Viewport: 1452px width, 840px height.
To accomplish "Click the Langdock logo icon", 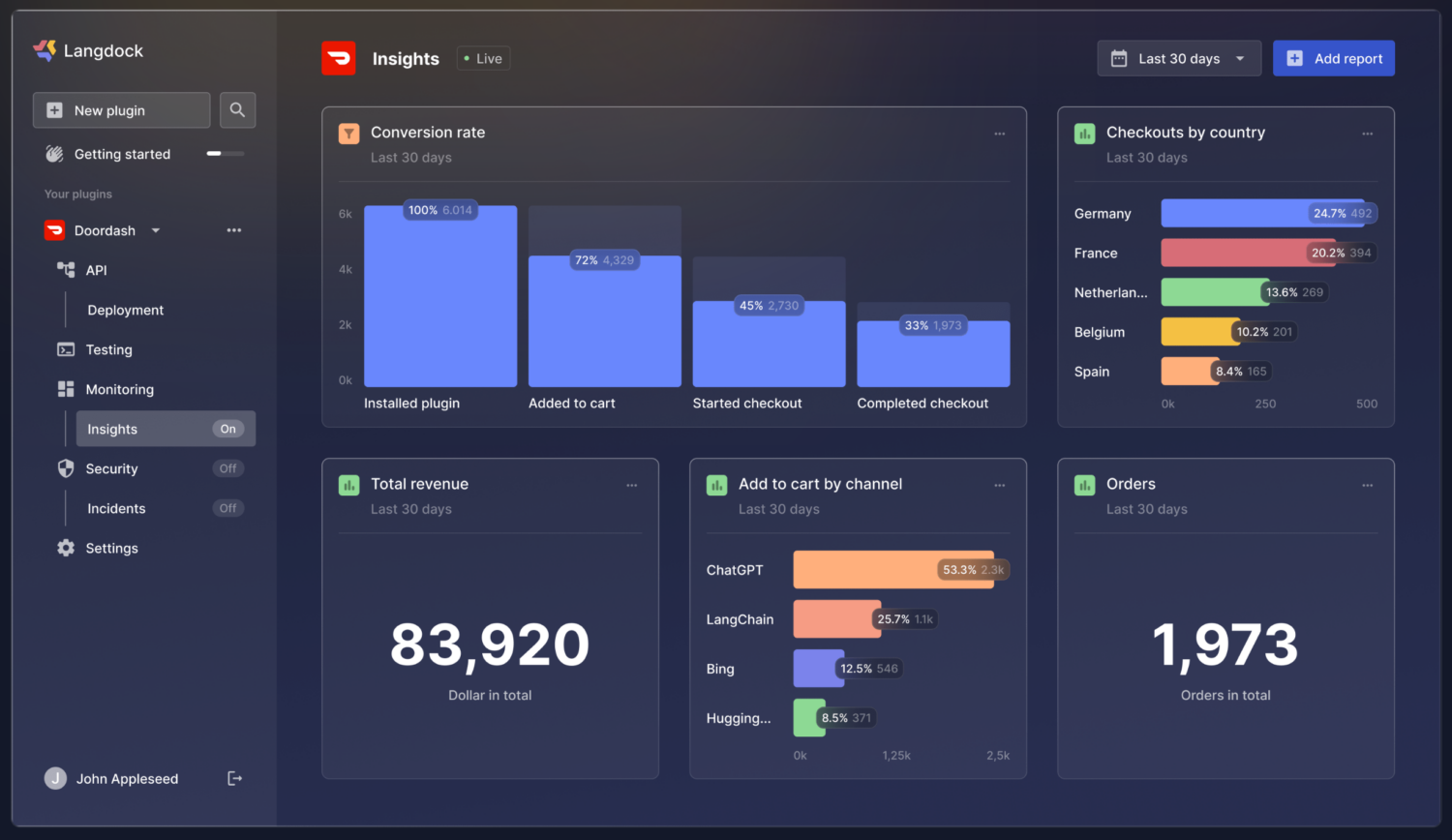I will (x=45, y=50).
